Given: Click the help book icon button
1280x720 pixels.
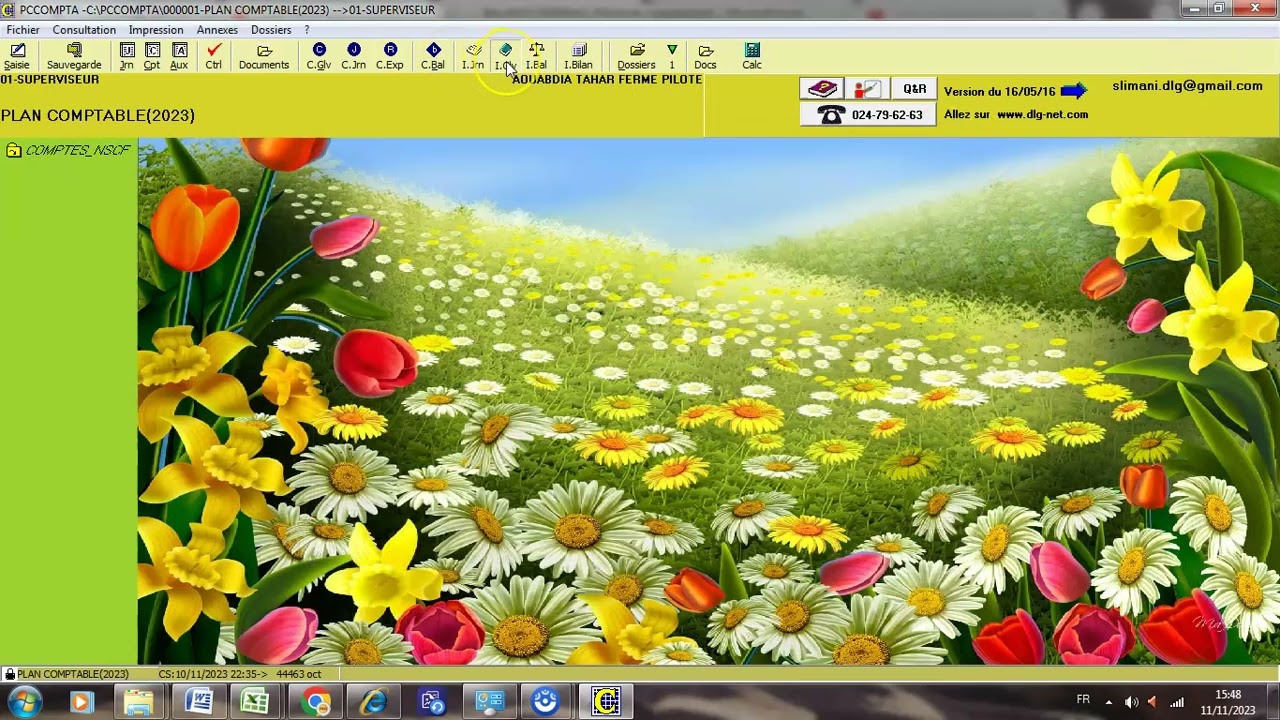Looking at the screenshot, I should (822, 89).
